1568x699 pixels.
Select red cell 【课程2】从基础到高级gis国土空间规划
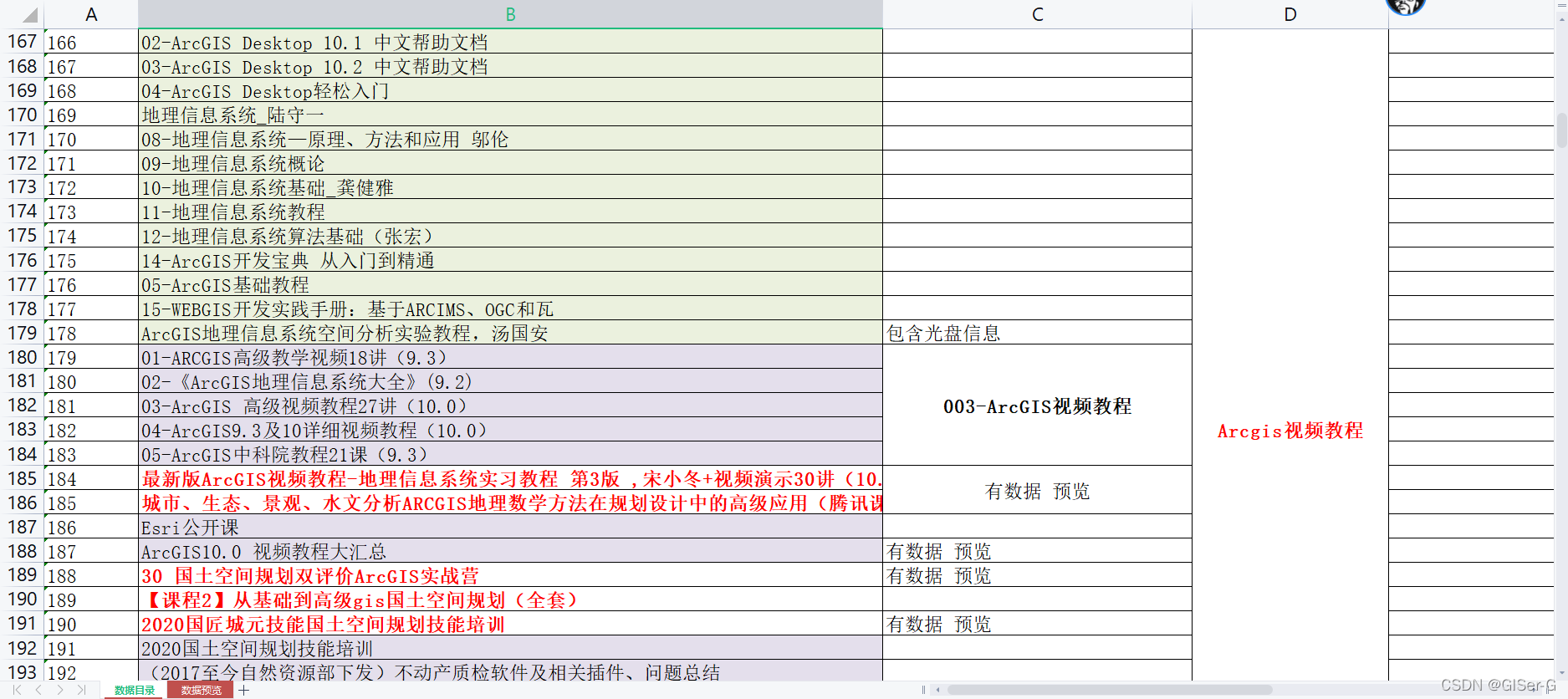pyautogui.click(x=510, y=600)
